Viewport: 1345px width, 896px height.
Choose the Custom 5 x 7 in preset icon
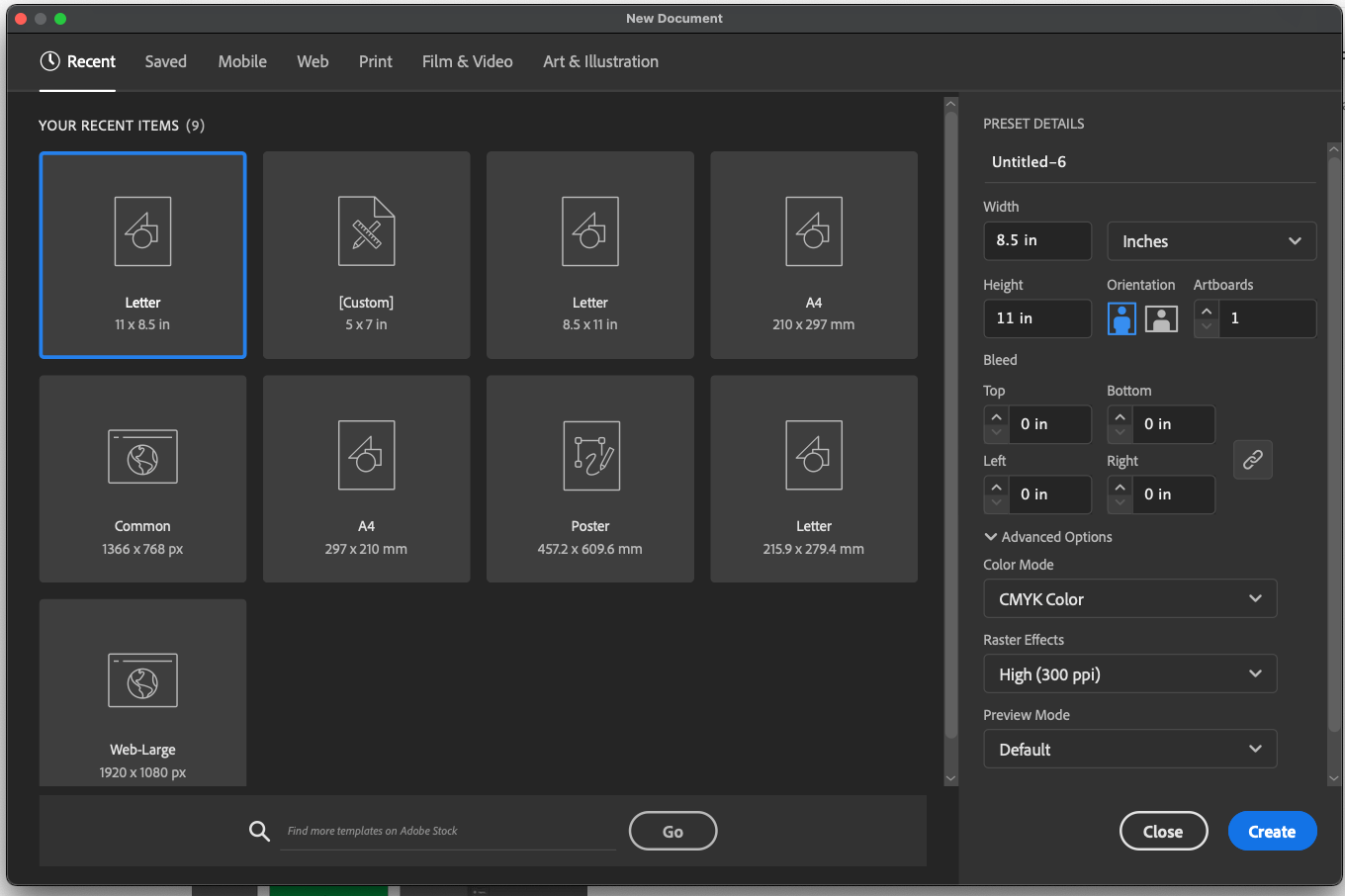366,231
